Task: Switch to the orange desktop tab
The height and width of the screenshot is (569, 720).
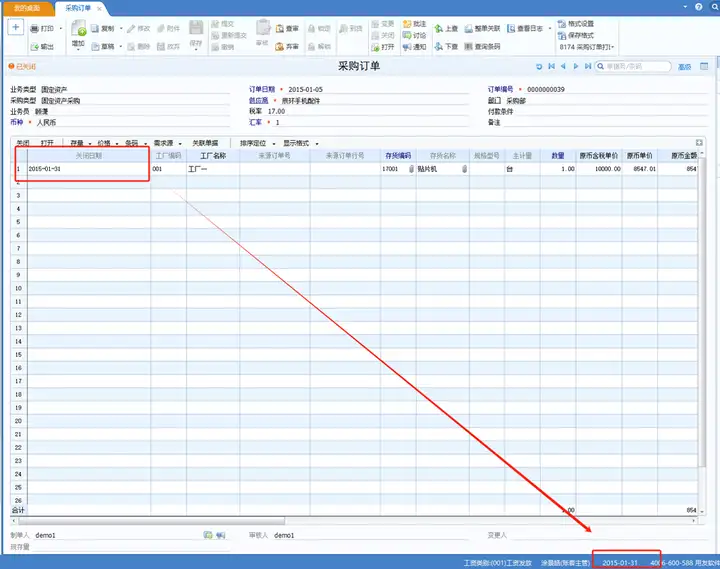Action: coord(27,8)
